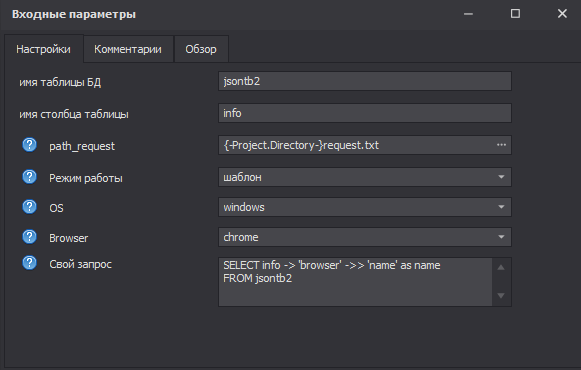581x370 pixels.
Task: Click the имя таблицы БД label
Action: (x=60, y=82)
